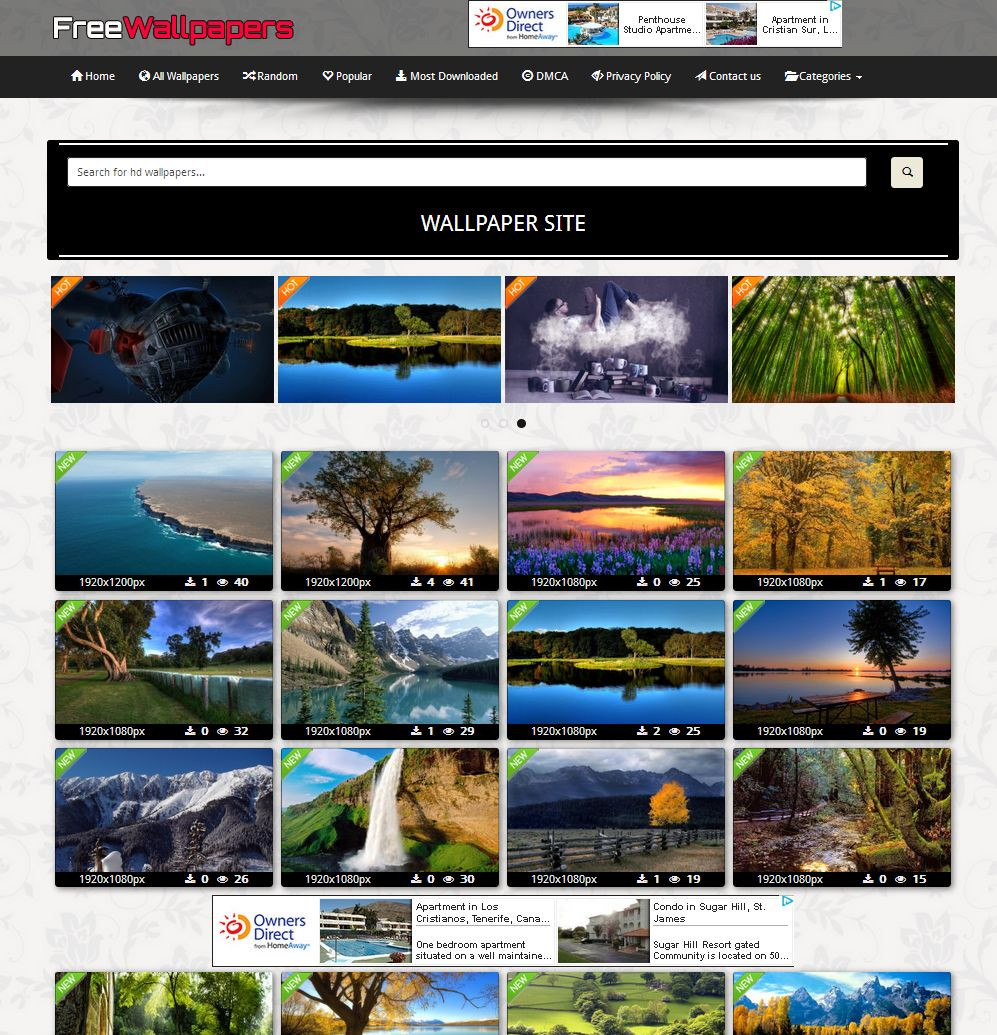
Task: Click the FreeWallpapers site logo
Action: (172, 28)
